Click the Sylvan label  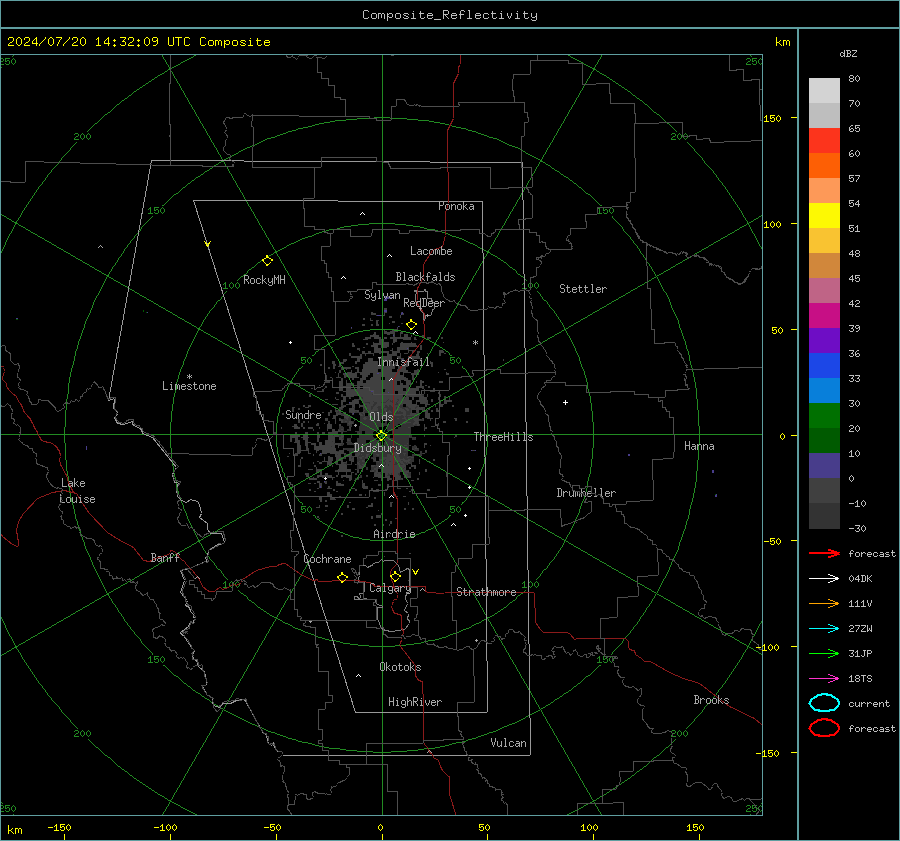[x=382, y=295]
